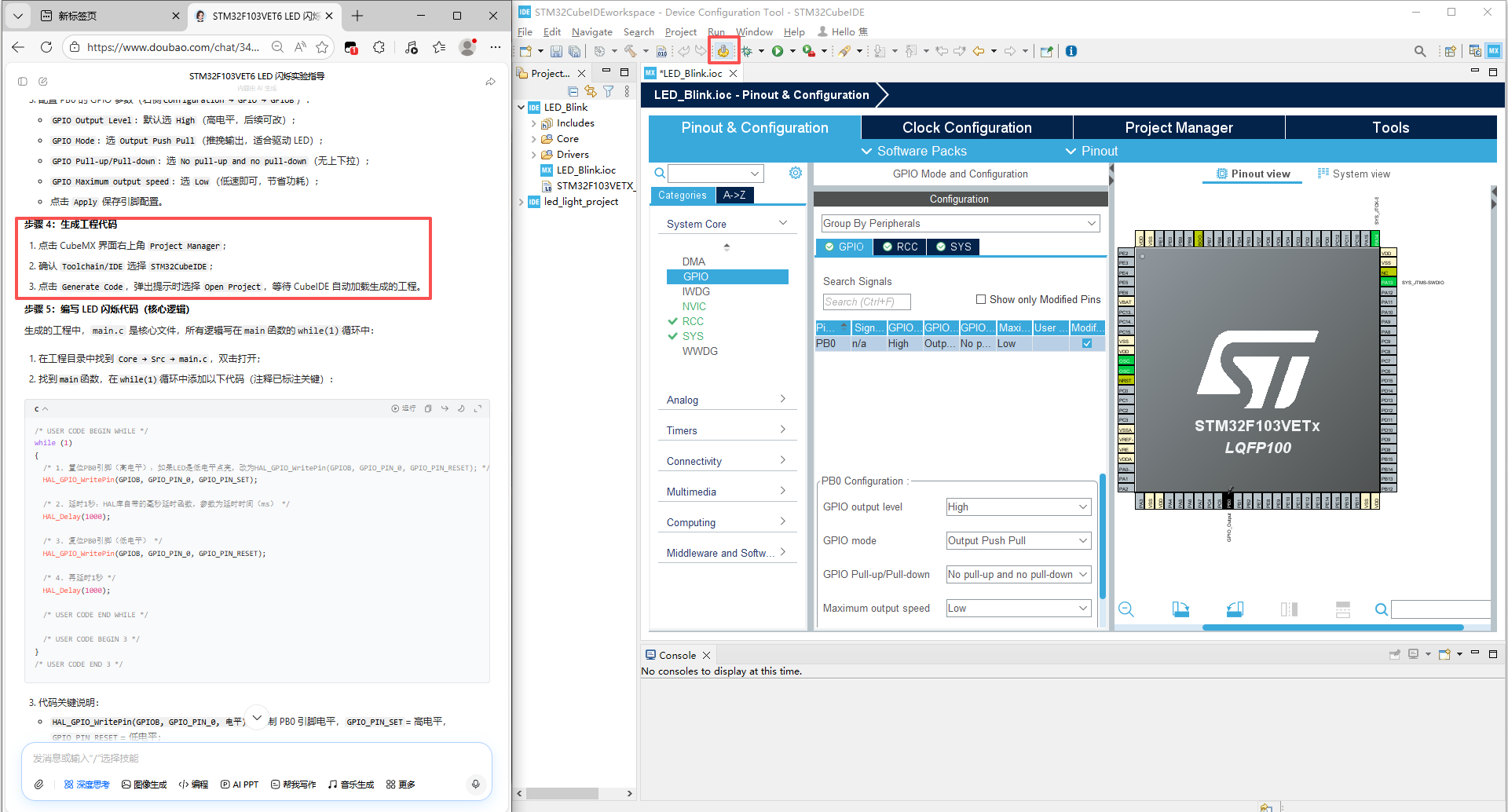This screenshot has width=1508, height=812.
Task: Click the Build hammer icon
Action: click(x=630, y=51)
